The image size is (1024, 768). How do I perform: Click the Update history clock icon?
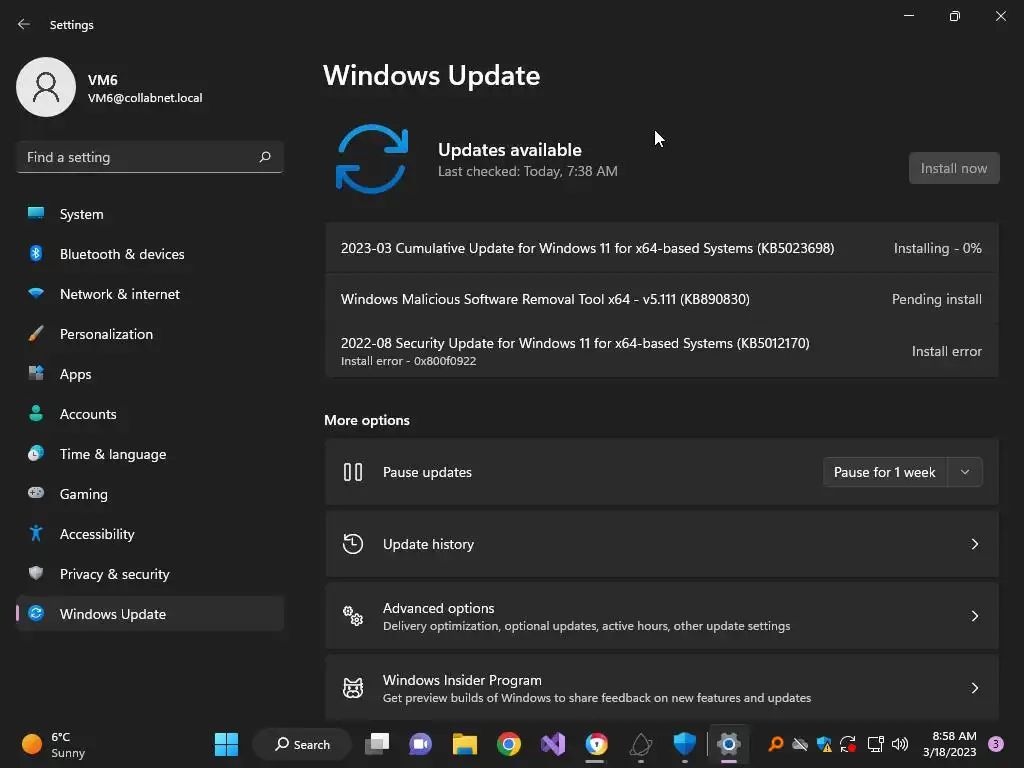pyautogui.click(x=353, y=544)
